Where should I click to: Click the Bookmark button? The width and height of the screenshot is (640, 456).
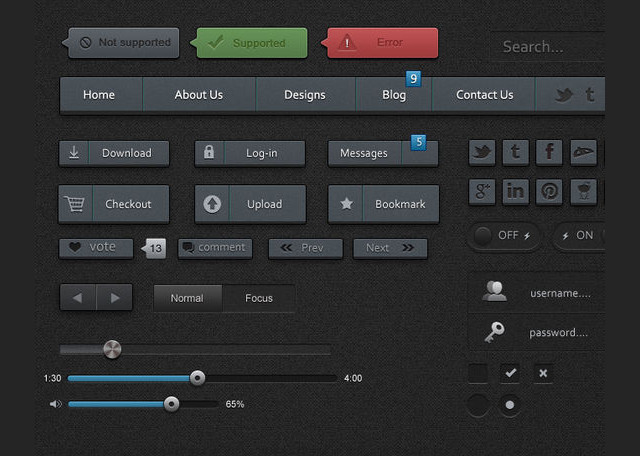[384, 204]
